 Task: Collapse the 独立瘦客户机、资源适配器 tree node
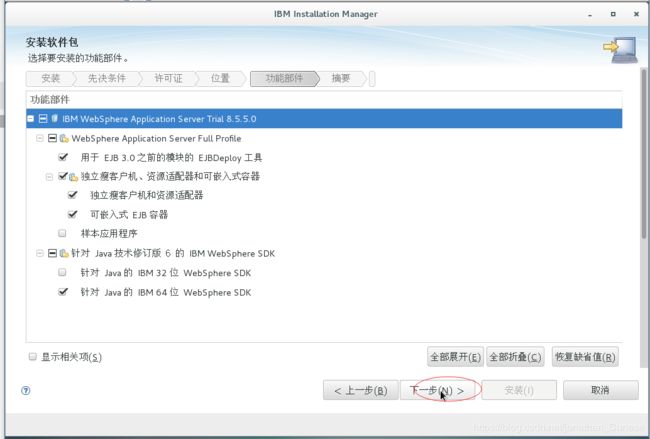point(49,177)
